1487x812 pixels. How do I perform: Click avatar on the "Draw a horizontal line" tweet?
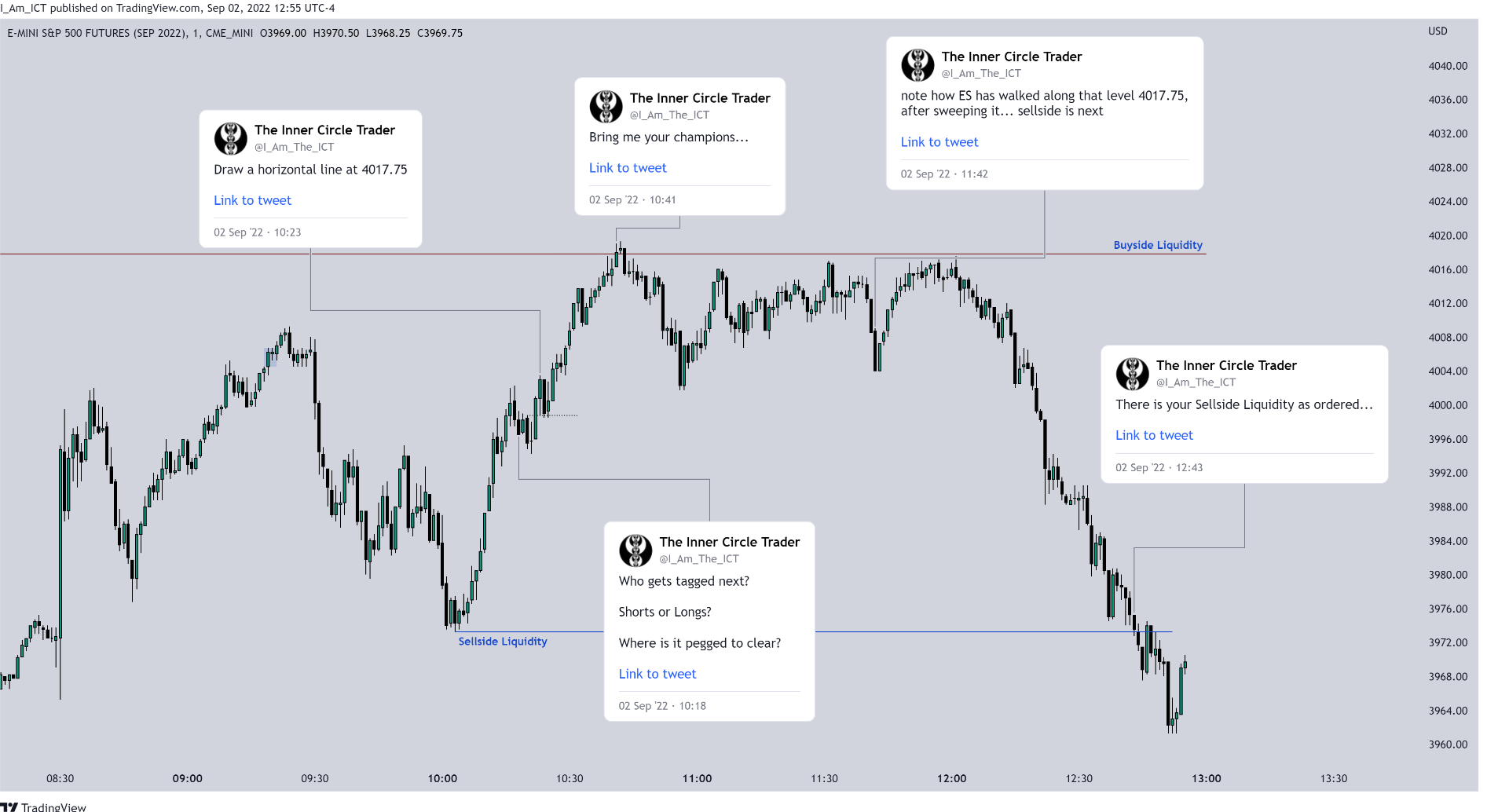(x=231, y=139)
